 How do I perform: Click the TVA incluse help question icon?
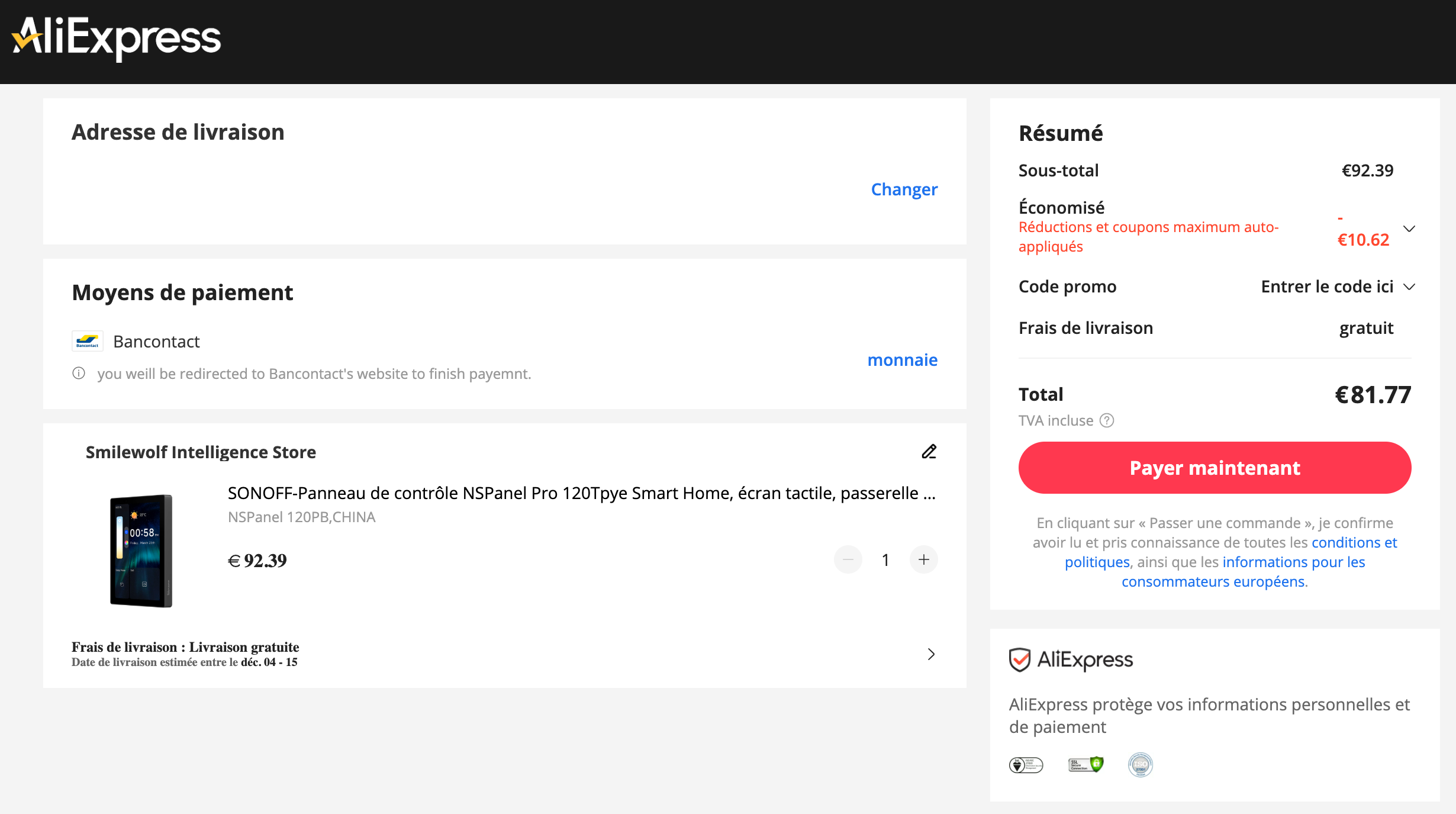pyautogui.click(x=1106, y=420)
